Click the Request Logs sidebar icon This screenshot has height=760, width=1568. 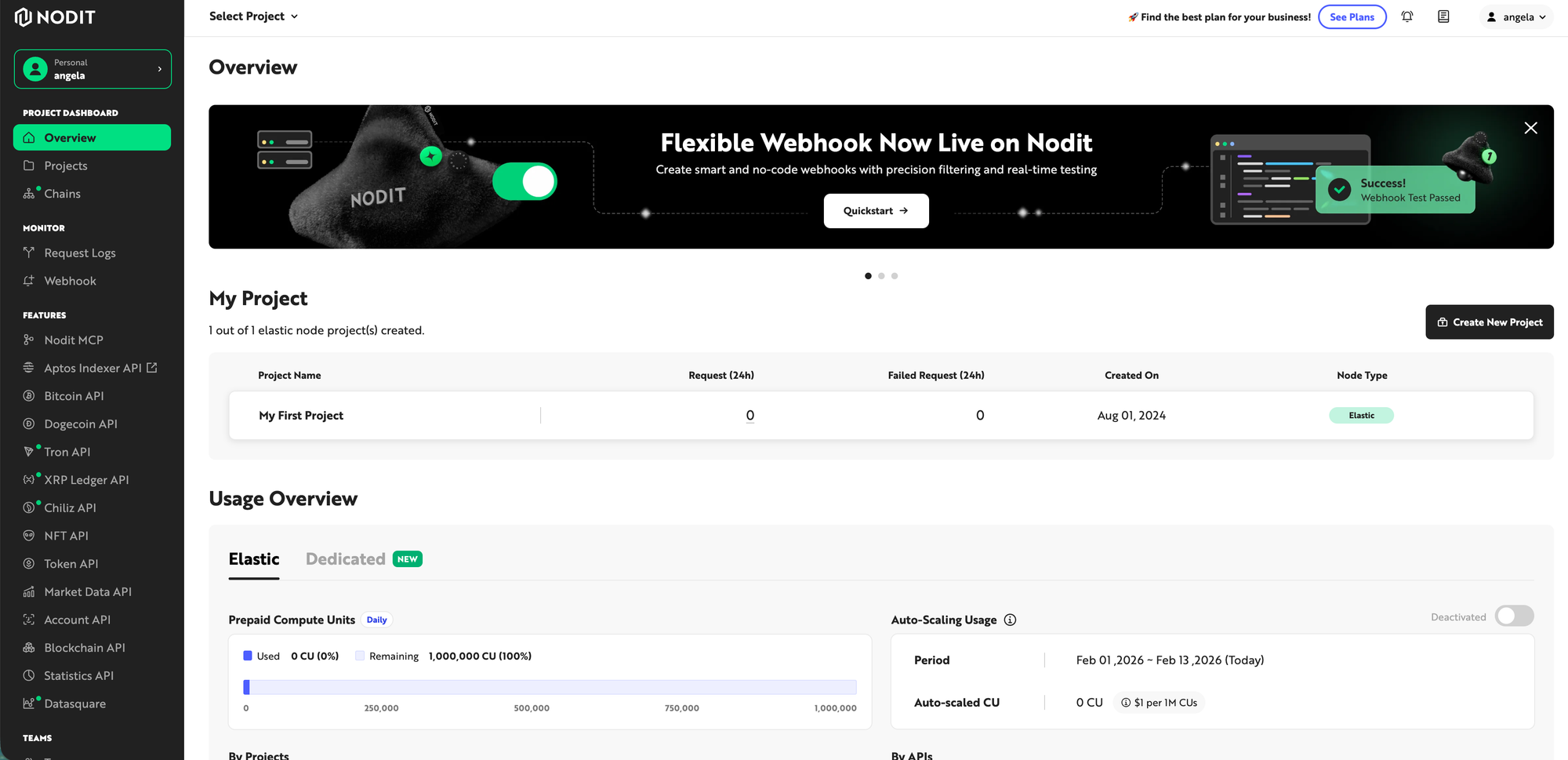click(x=29, y=253)
